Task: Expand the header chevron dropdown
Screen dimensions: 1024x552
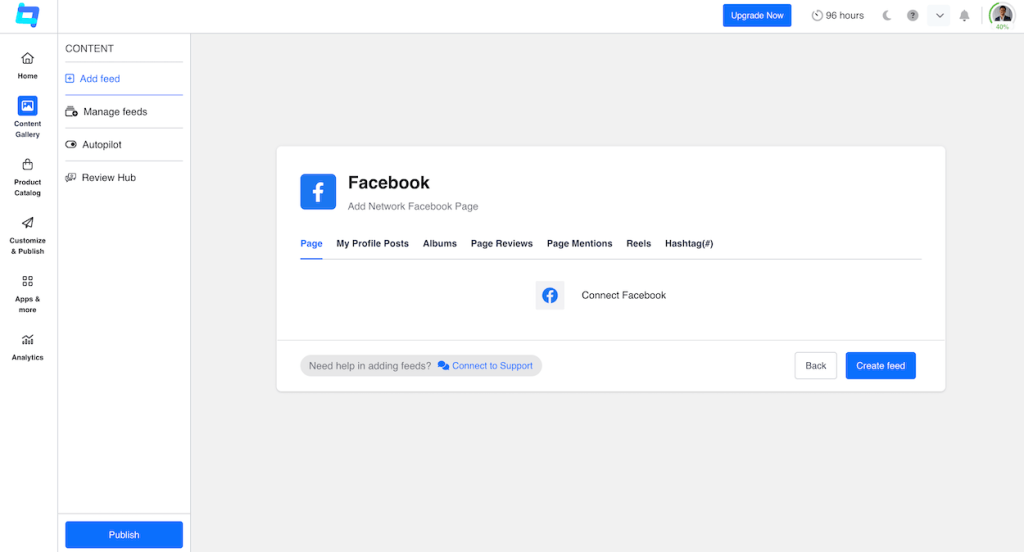Action: (x=939, y=16)
